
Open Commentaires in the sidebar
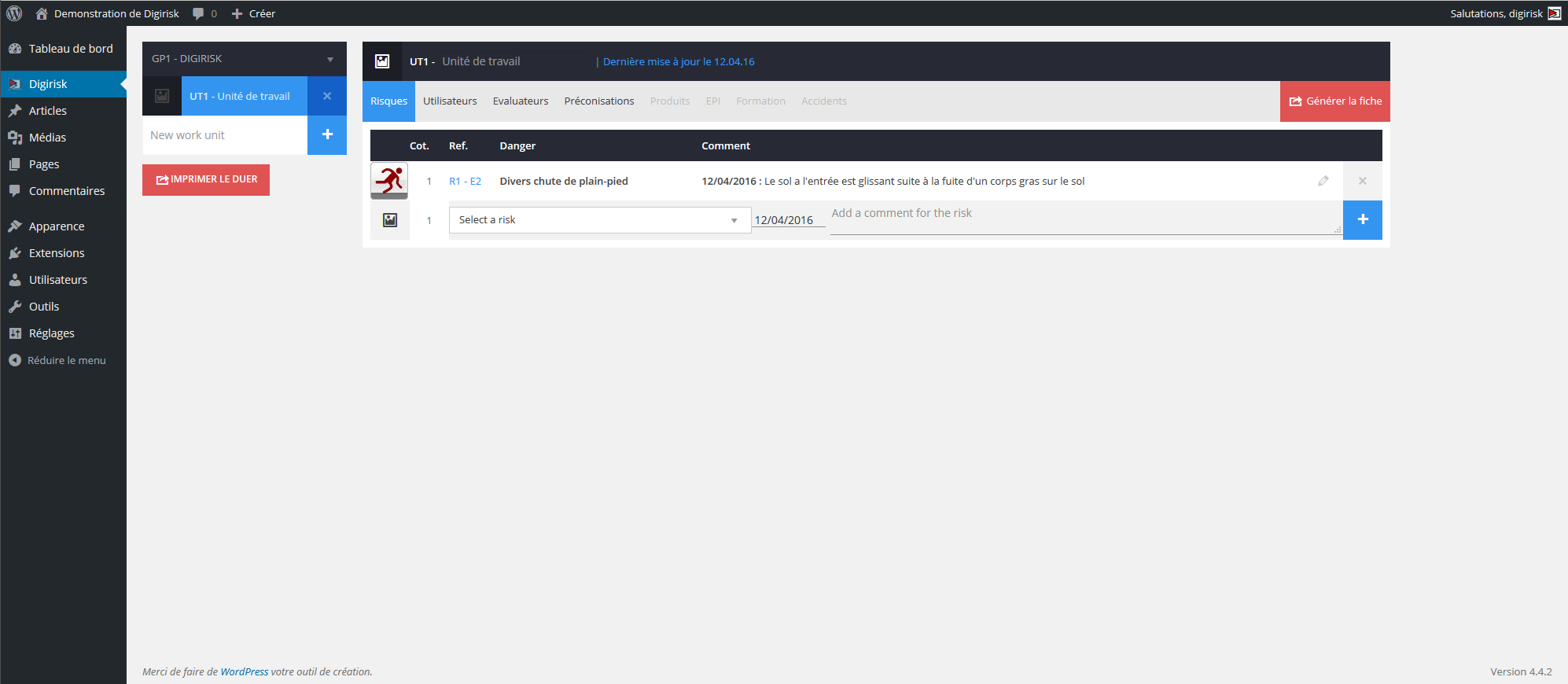click(63, 191)
